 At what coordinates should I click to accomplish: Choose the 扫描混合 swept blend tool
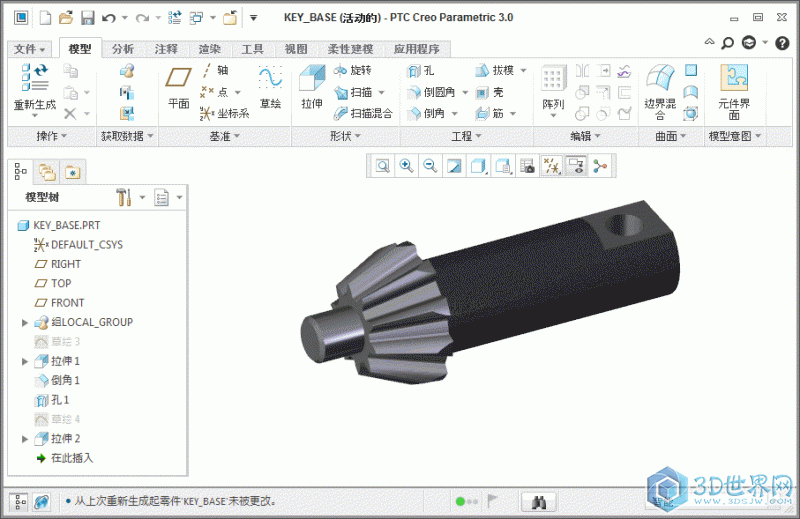click(363, 113)
